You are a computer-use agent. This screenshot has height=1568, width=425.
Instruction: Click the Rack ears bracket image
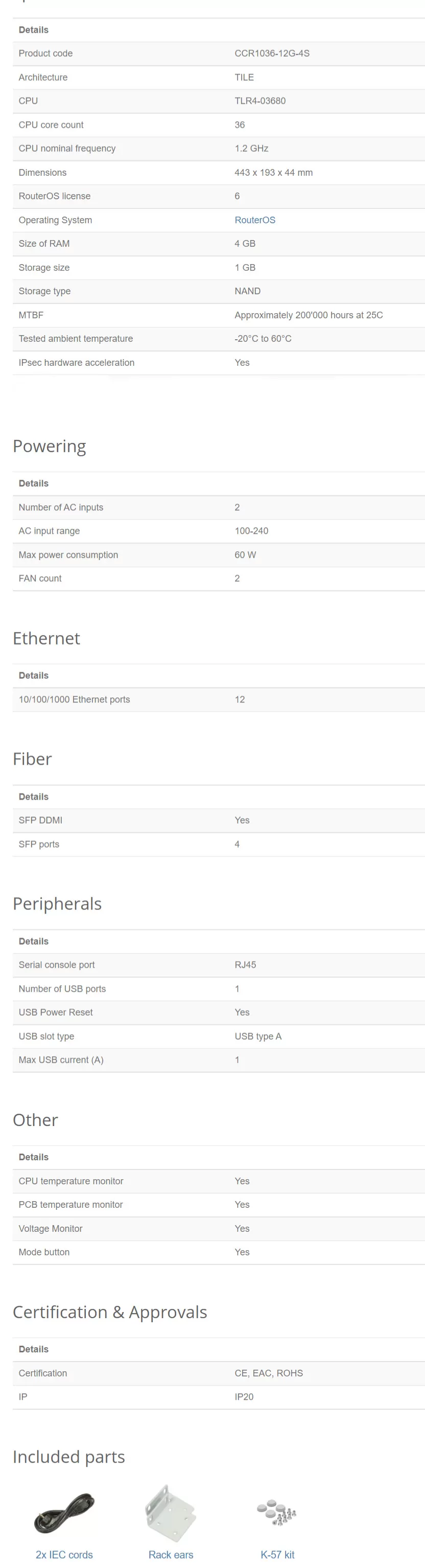[x=171, y=1513]
